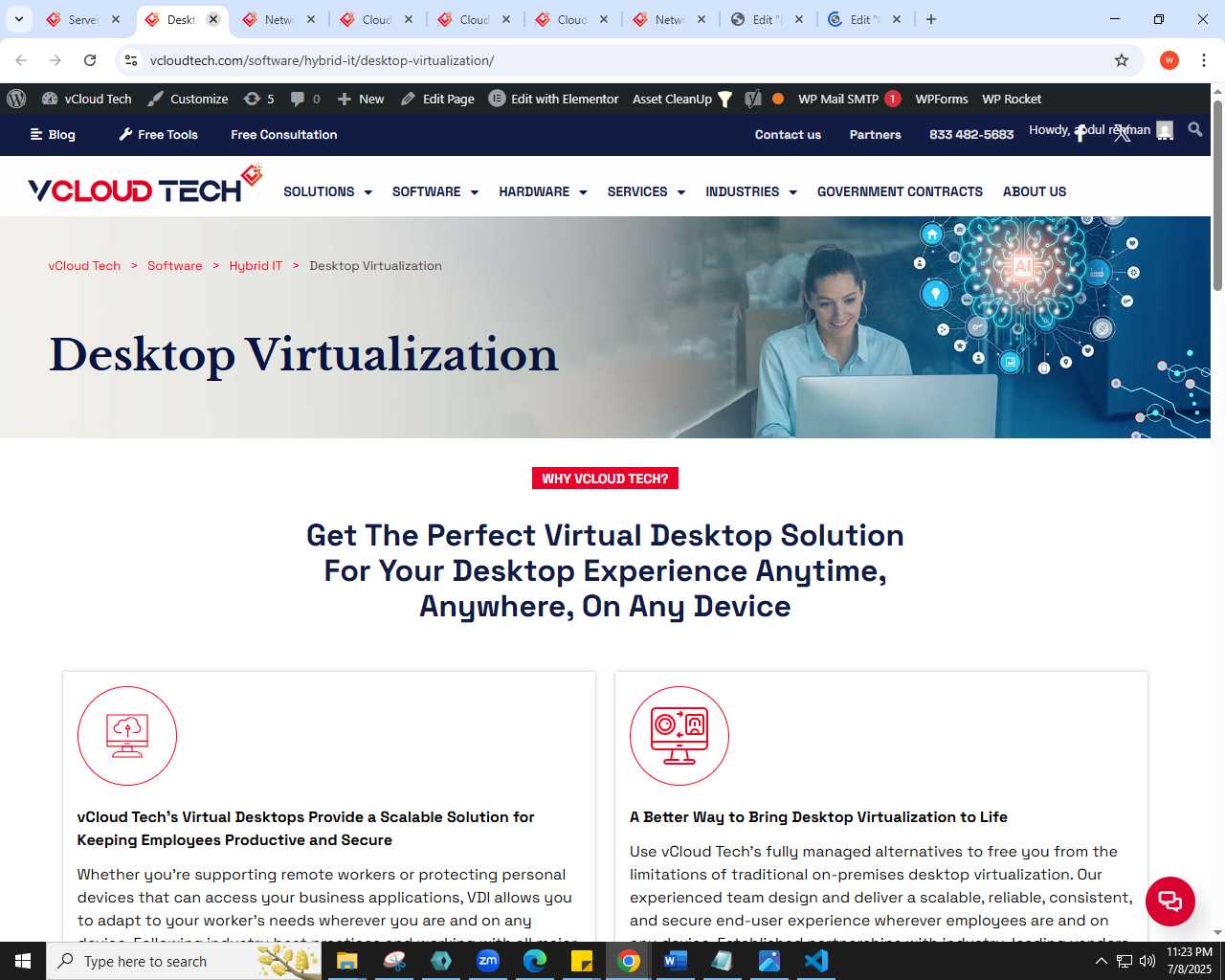
Task: Open Sticky Notes from taskbar
Action: (582, 961)
